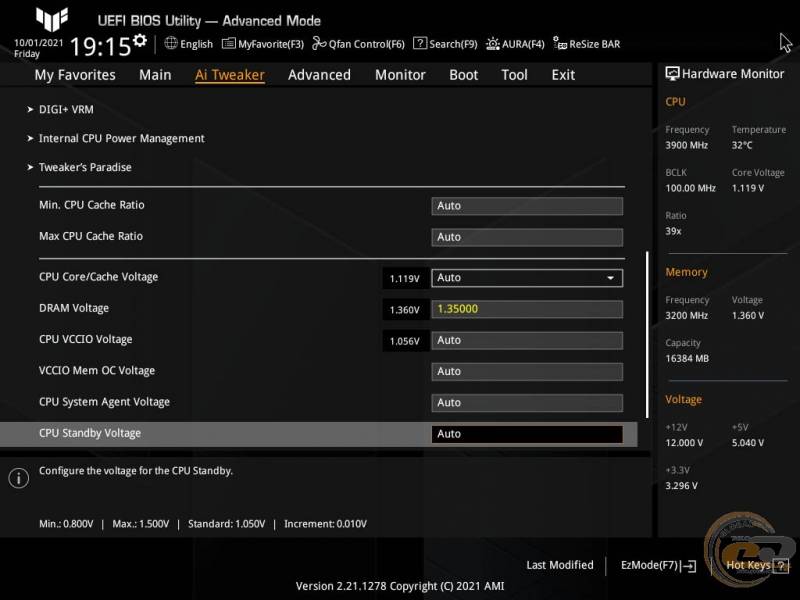Click the Min. CPU Cache Ratio field
Viewport: 800px width, 600px height.
pos(527,206)
